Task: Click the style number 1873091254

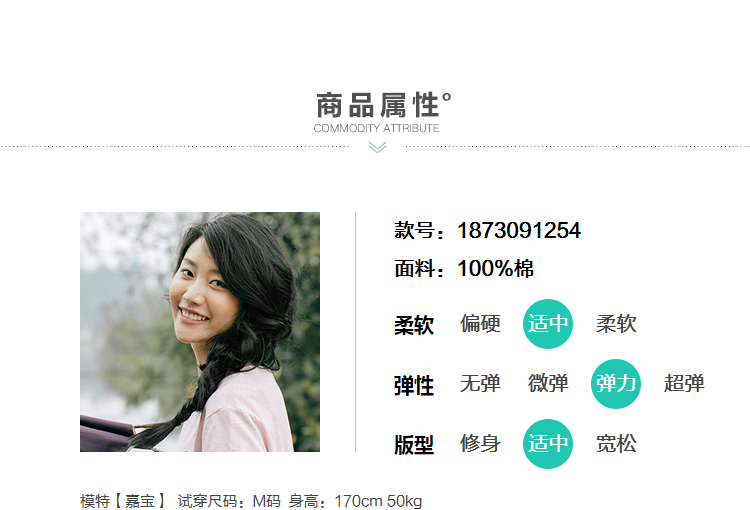Action: (519, 230)
